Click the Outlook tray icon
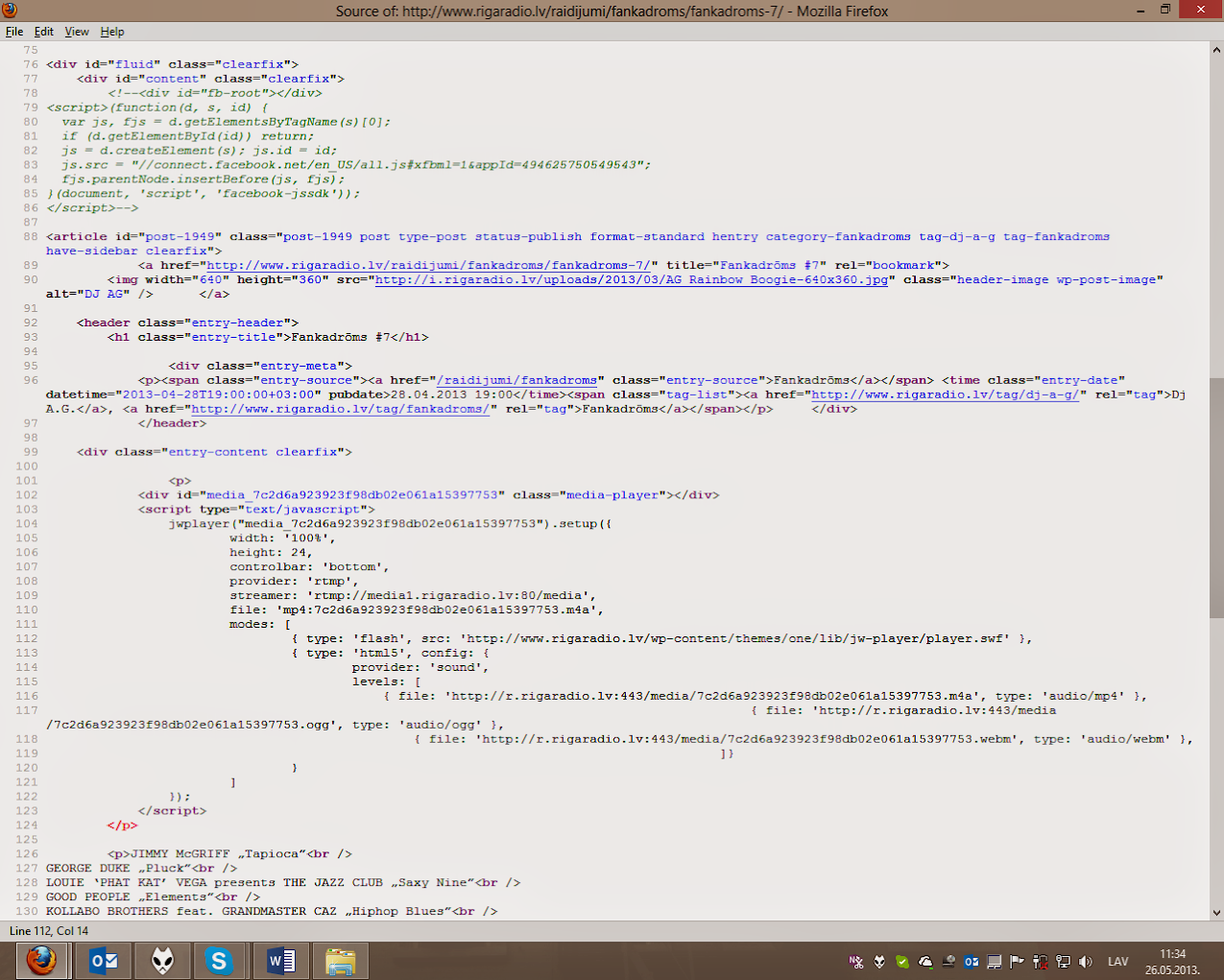 click(972, 962)
